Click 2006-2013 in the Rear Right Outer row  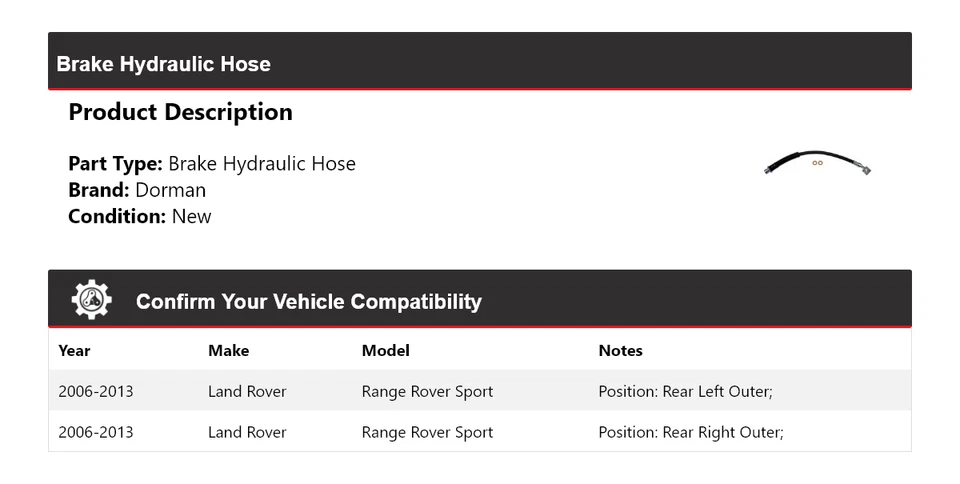[x=95, y=432]
